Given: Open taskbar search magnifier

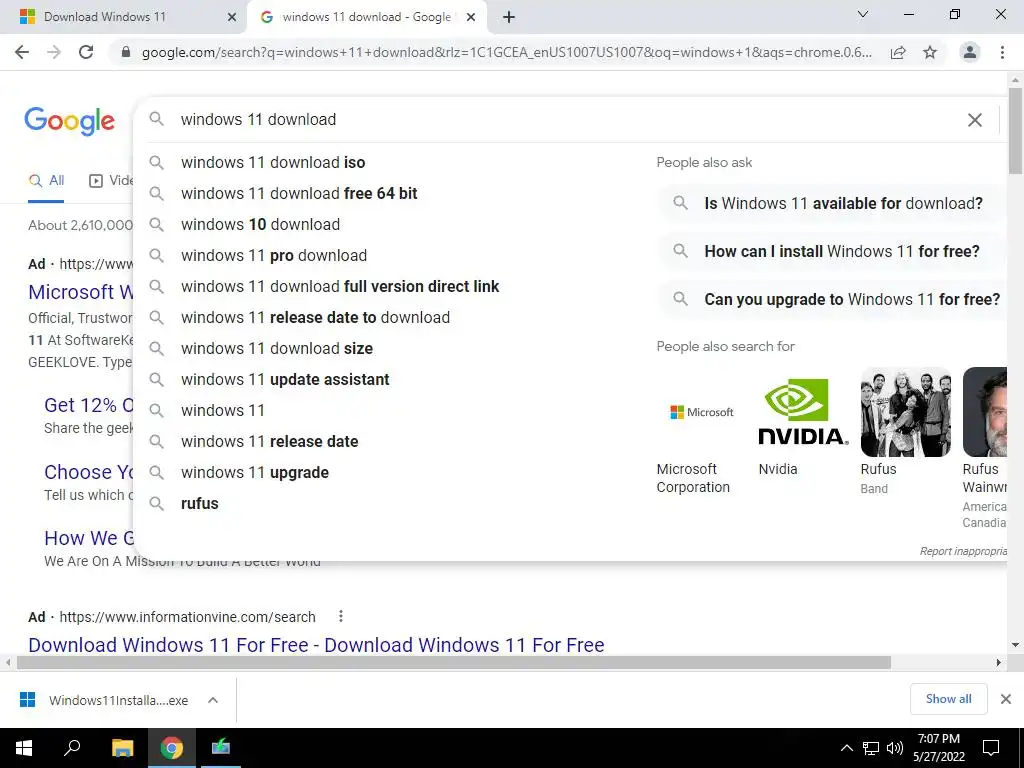Looking at the screenshot, I should (x=72, y=748).
